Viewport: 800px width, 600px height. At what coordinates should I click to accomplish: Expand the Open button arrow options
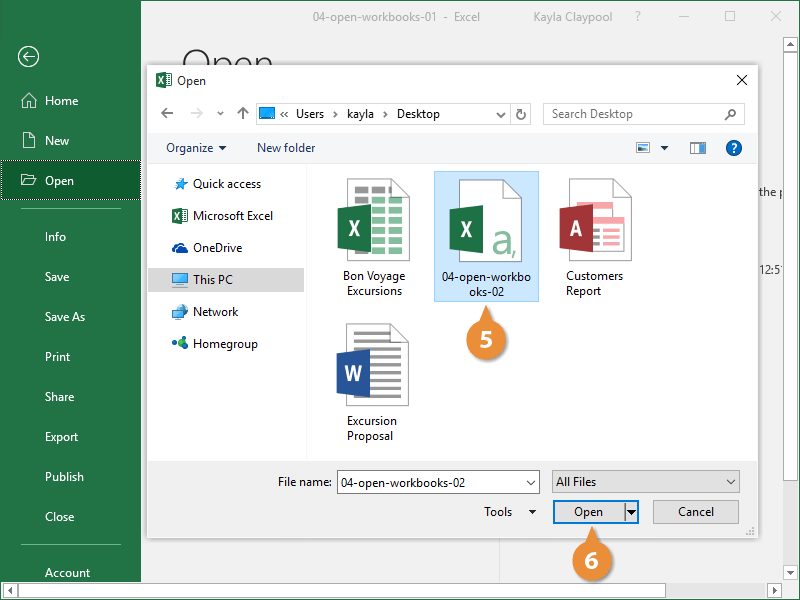[x=631, y=512]
